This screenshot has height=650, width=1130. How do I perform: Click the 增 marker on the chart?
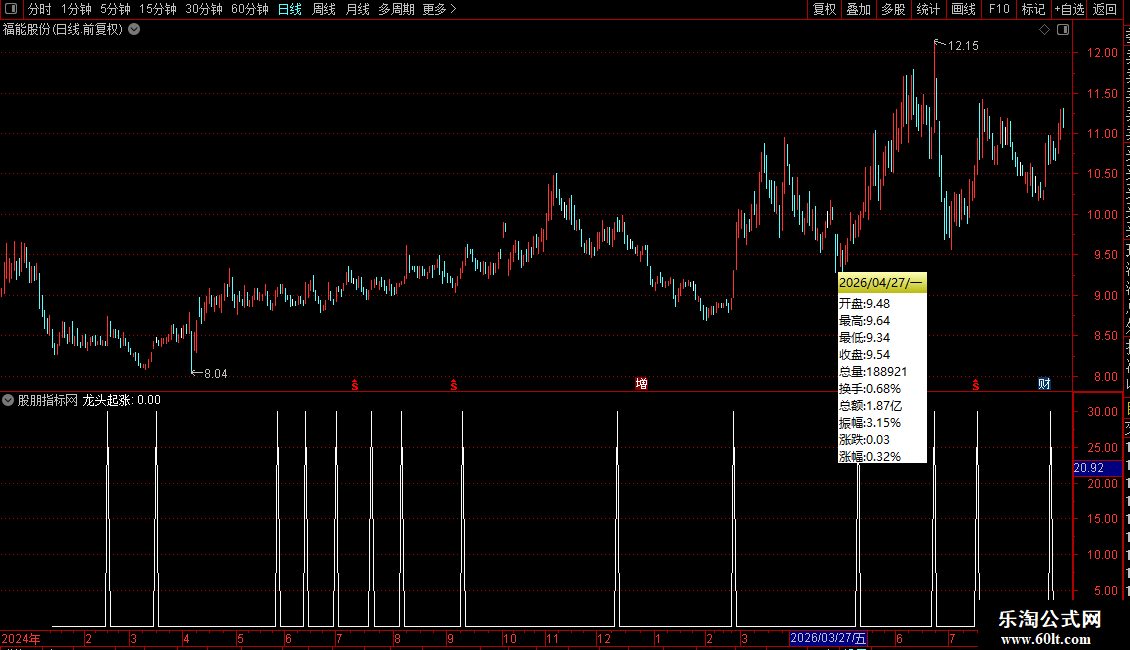[641, 383]
